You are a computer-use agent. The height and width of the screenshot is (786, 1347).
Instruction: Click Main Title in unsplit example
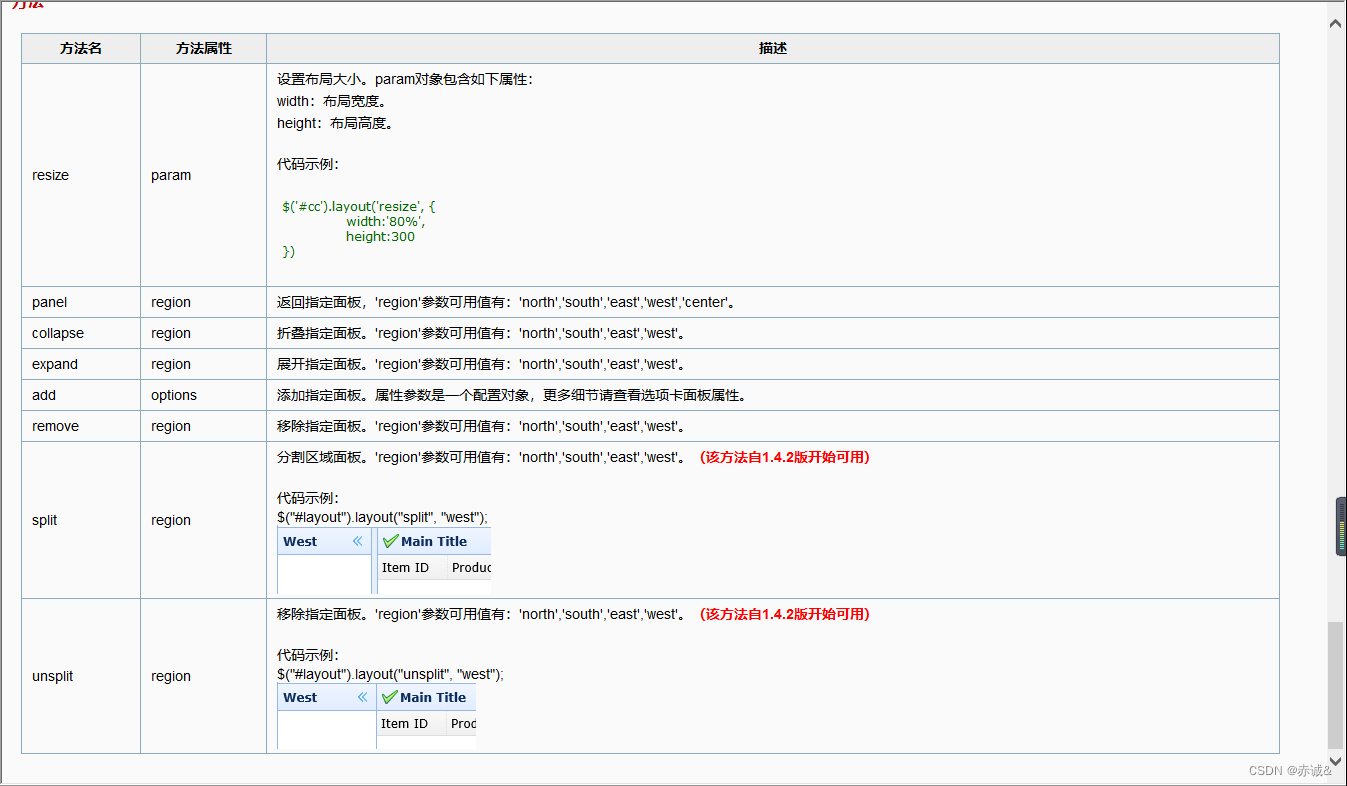pos(433,697)
